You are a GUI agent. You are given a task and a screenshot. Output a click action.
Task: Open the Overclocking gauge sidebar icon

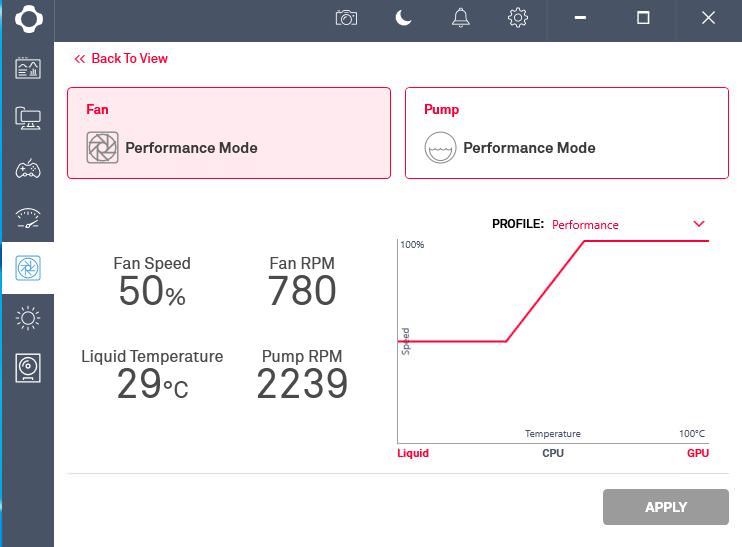click(27, 218)
